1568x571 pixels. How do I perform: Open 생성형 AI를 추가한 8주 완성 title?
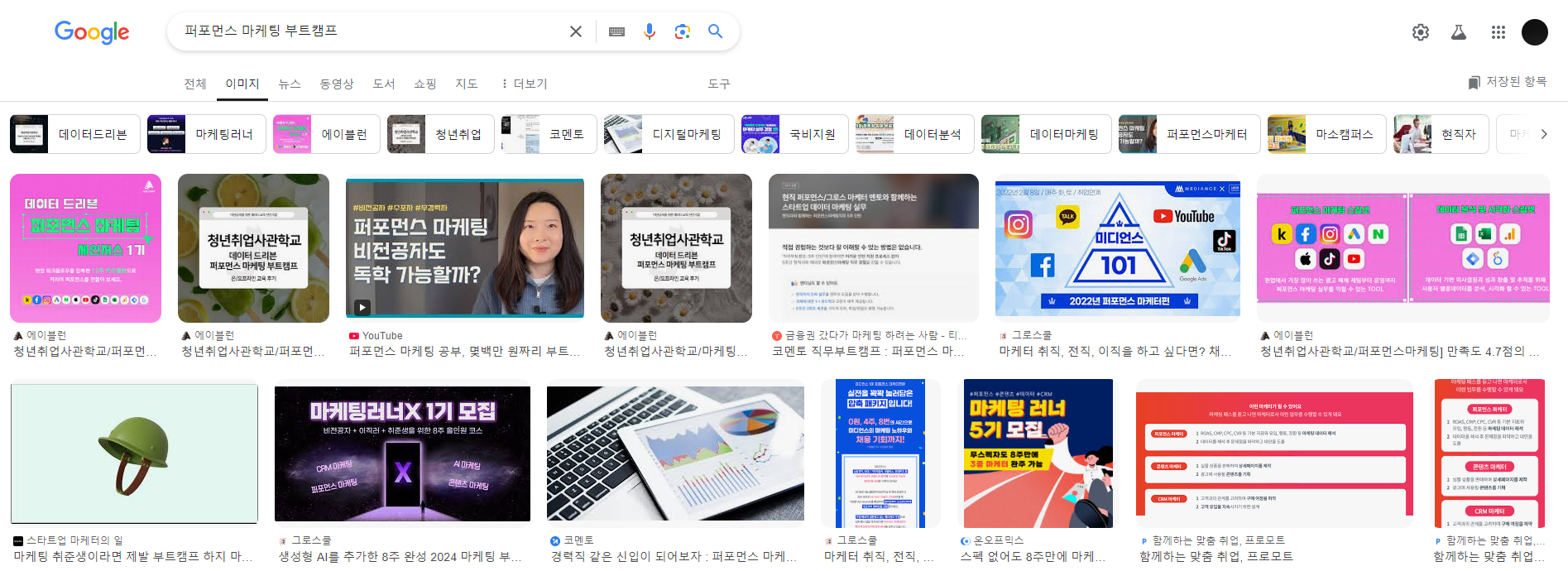pyautogui.click(x=400, y=556)
